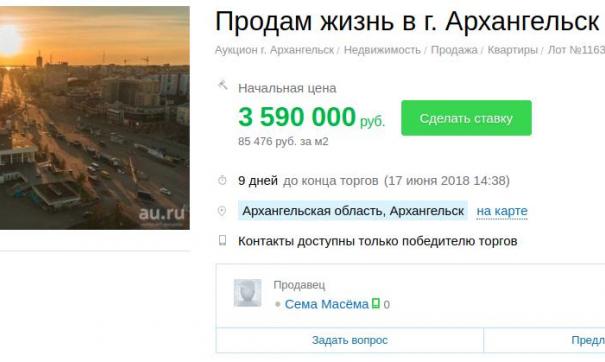
Task: Click the green phone-verified icon by Сема Масёма
Action: (375, 303)
